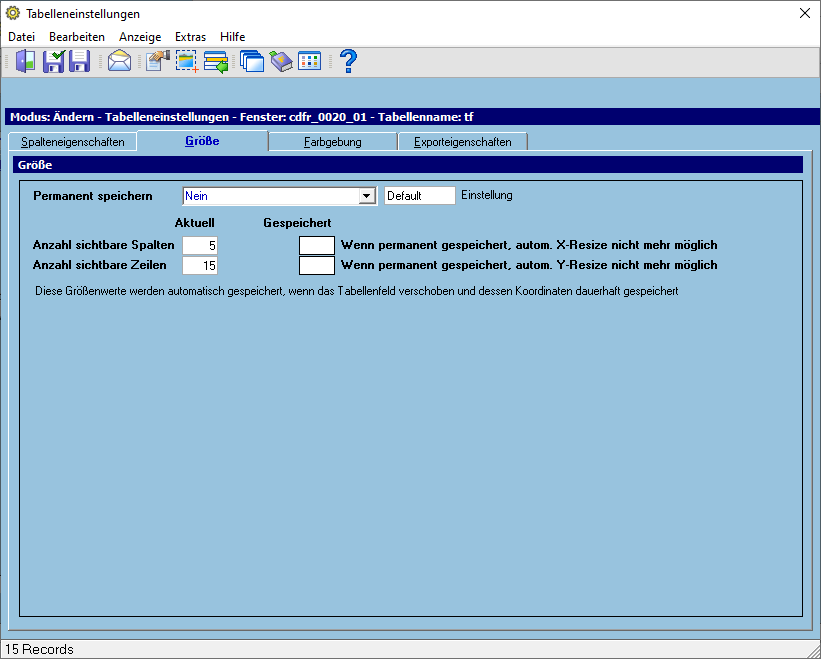This screenshot has height=659, width=821.
Task: Open the Nein combo box field
Action: (280, 196)
